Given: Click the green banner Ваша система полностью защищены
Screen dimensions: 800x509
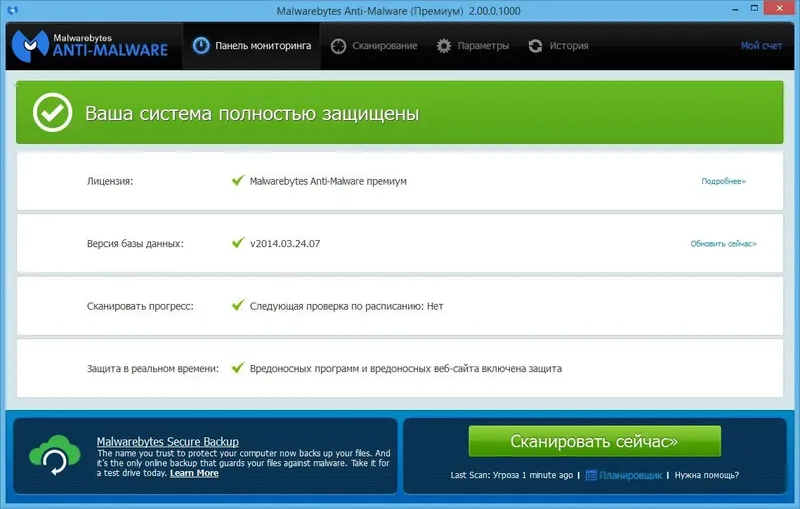Looking at the screenshot, I should tap(399, 112).
